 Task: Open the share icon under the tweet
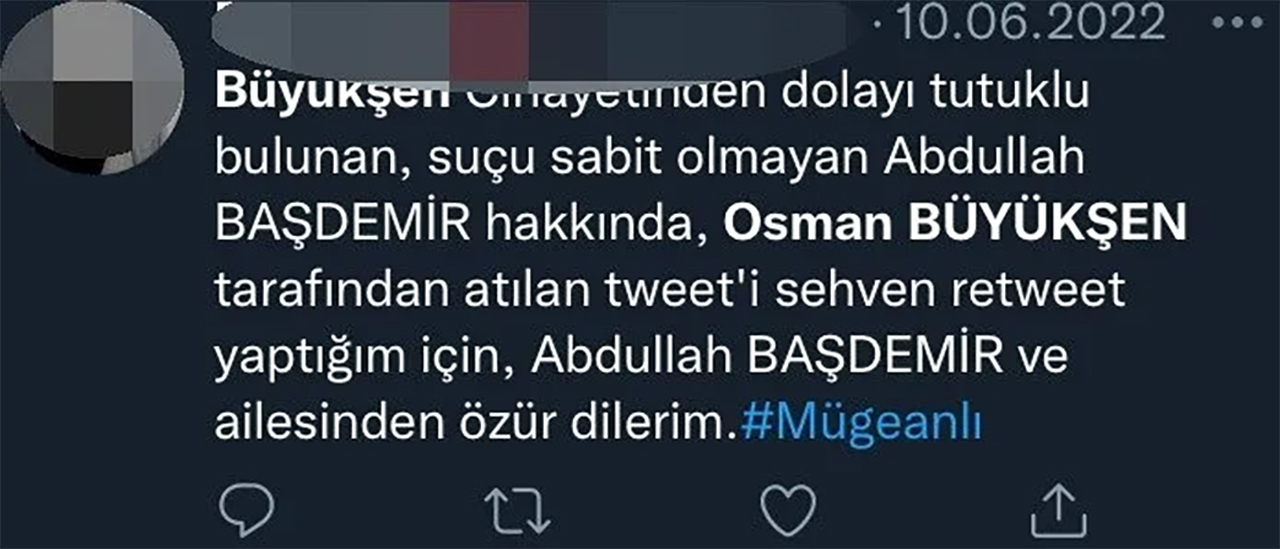(1059, 509)
